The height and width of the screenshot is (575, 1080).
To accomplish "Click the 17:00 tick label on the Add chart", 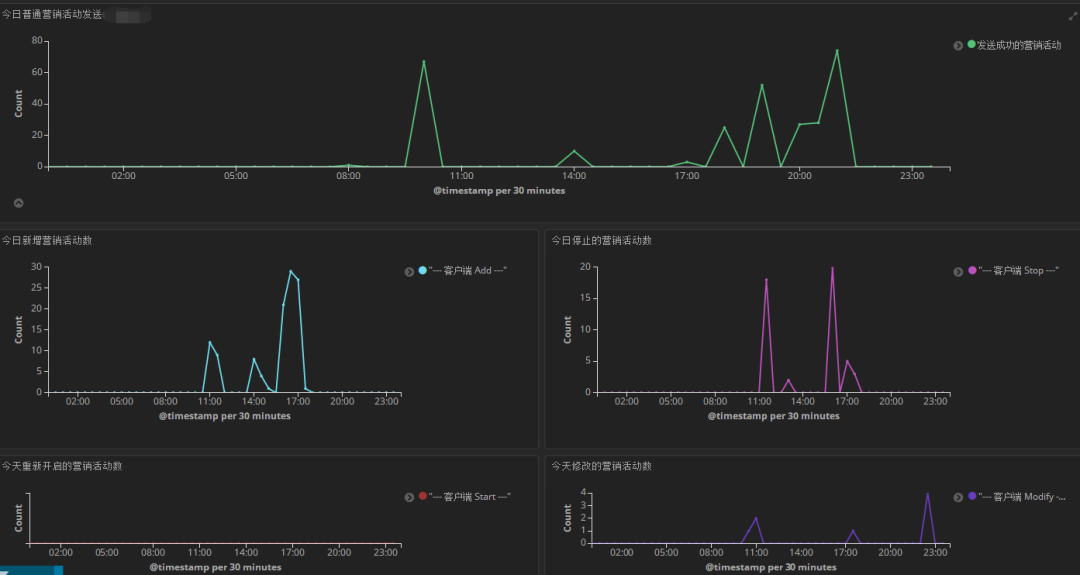I will tap(298, 401).
